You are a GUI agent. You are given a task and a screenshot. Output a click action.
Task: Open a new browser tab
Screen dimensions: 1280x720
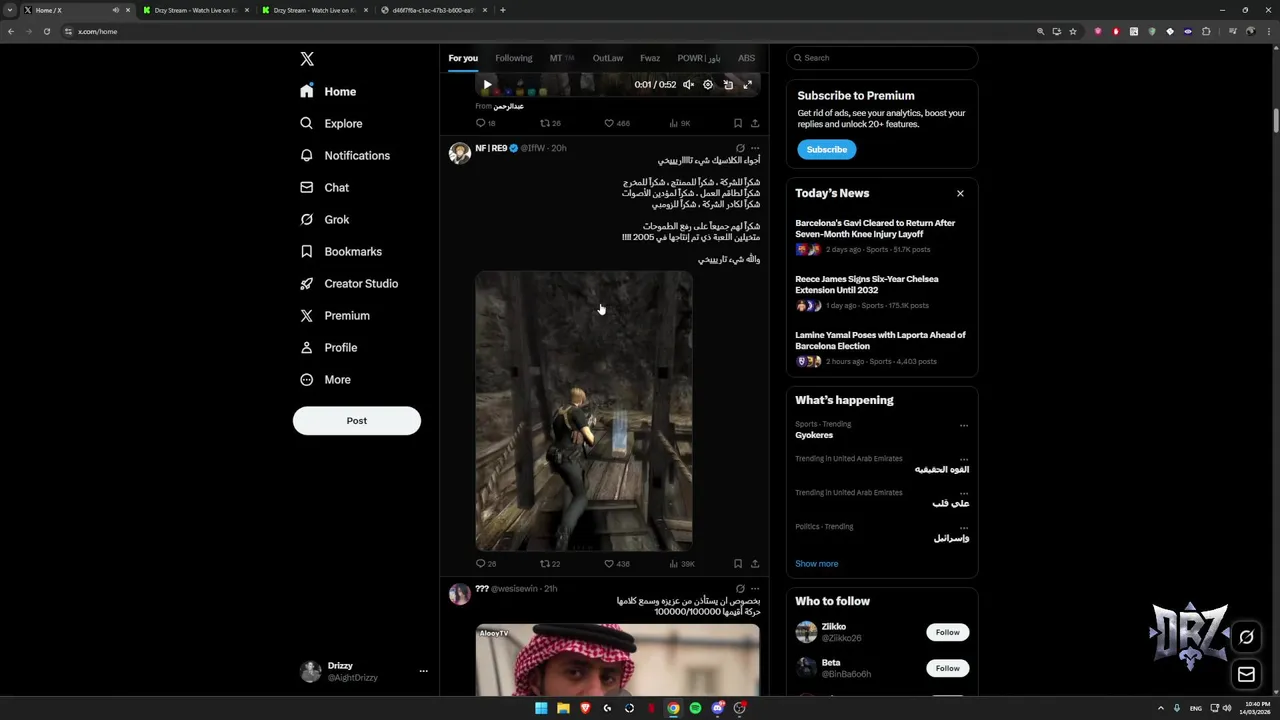click(502, 10)
